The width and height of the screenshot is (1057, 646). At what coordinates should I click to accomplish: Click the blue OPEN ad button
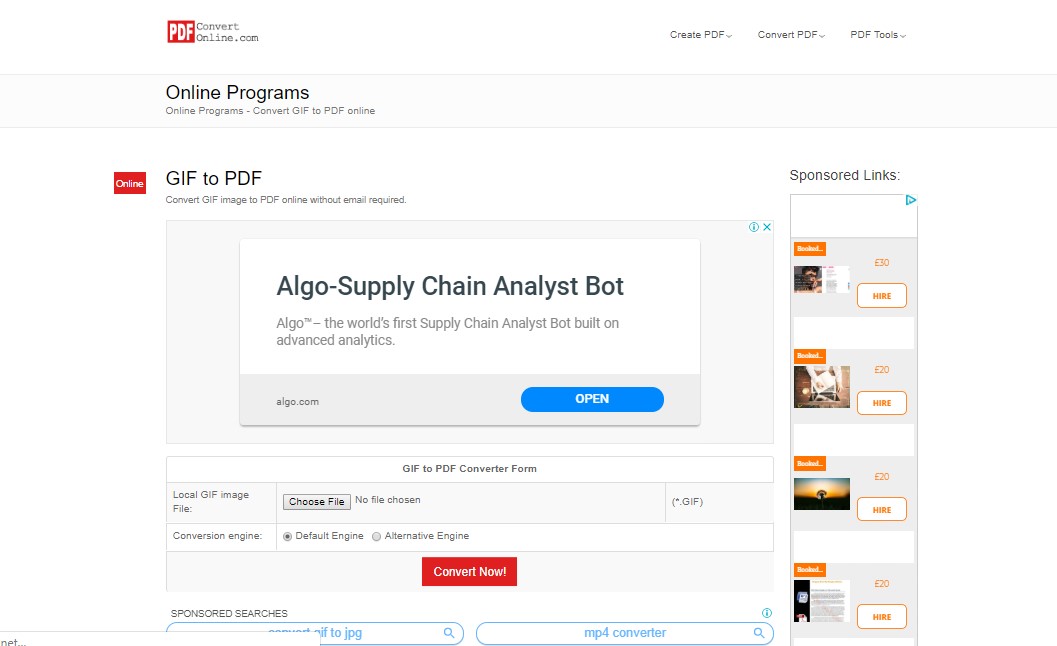[x=592, y=399]
